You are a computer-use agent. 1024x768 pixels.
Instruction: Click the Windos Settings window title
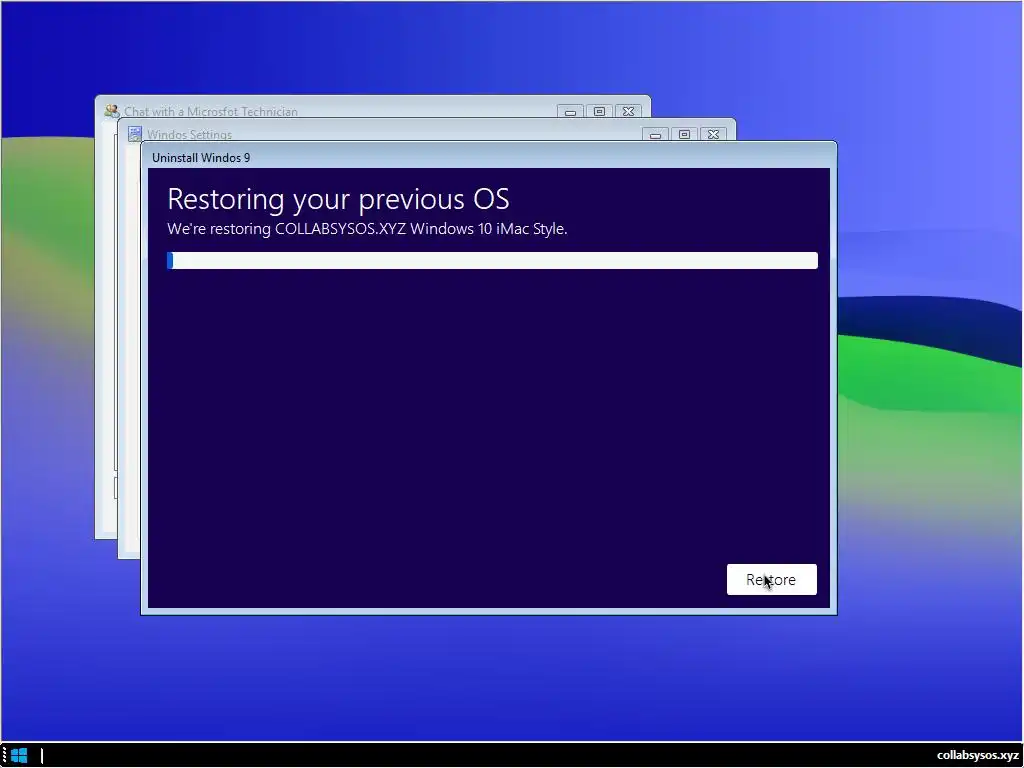coord(189,135)
